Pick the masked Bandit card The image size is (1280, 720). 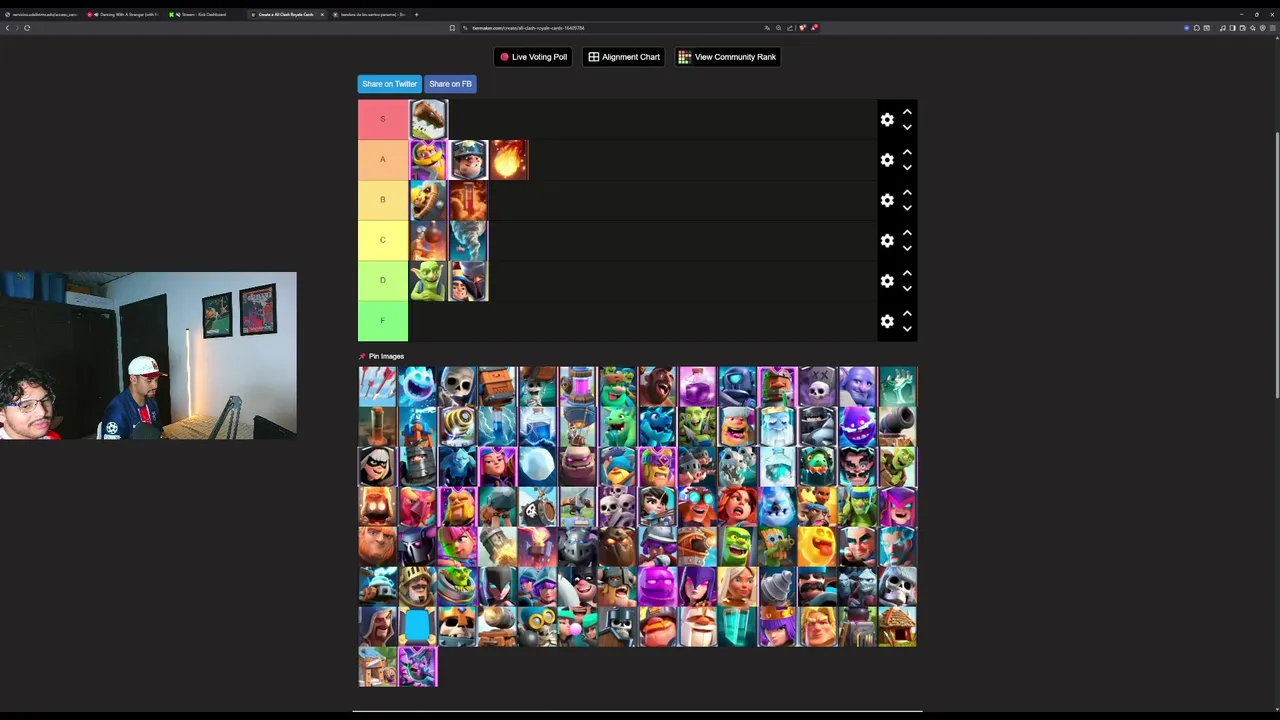click(x=378, y=466)
